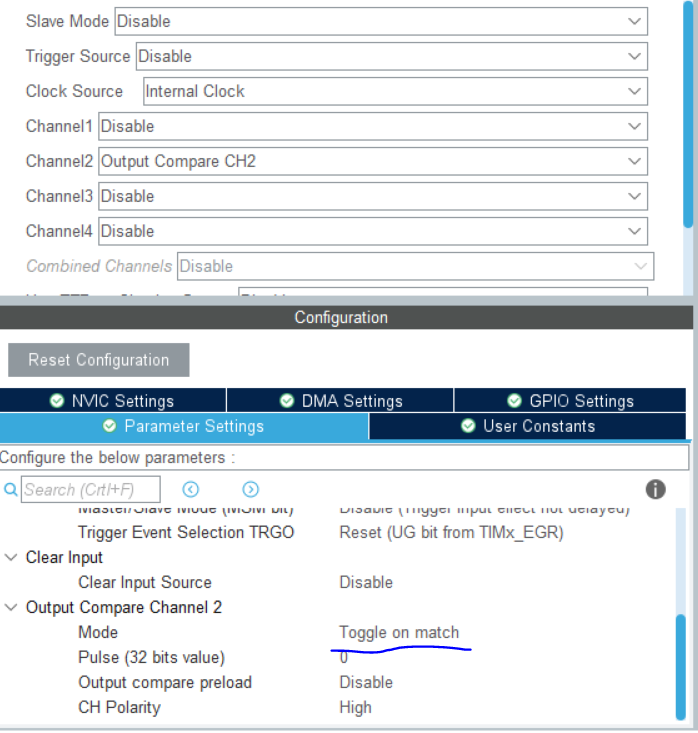Open the Channel3 dropdown
The image size is (698, 733).
tap(373, 196)
